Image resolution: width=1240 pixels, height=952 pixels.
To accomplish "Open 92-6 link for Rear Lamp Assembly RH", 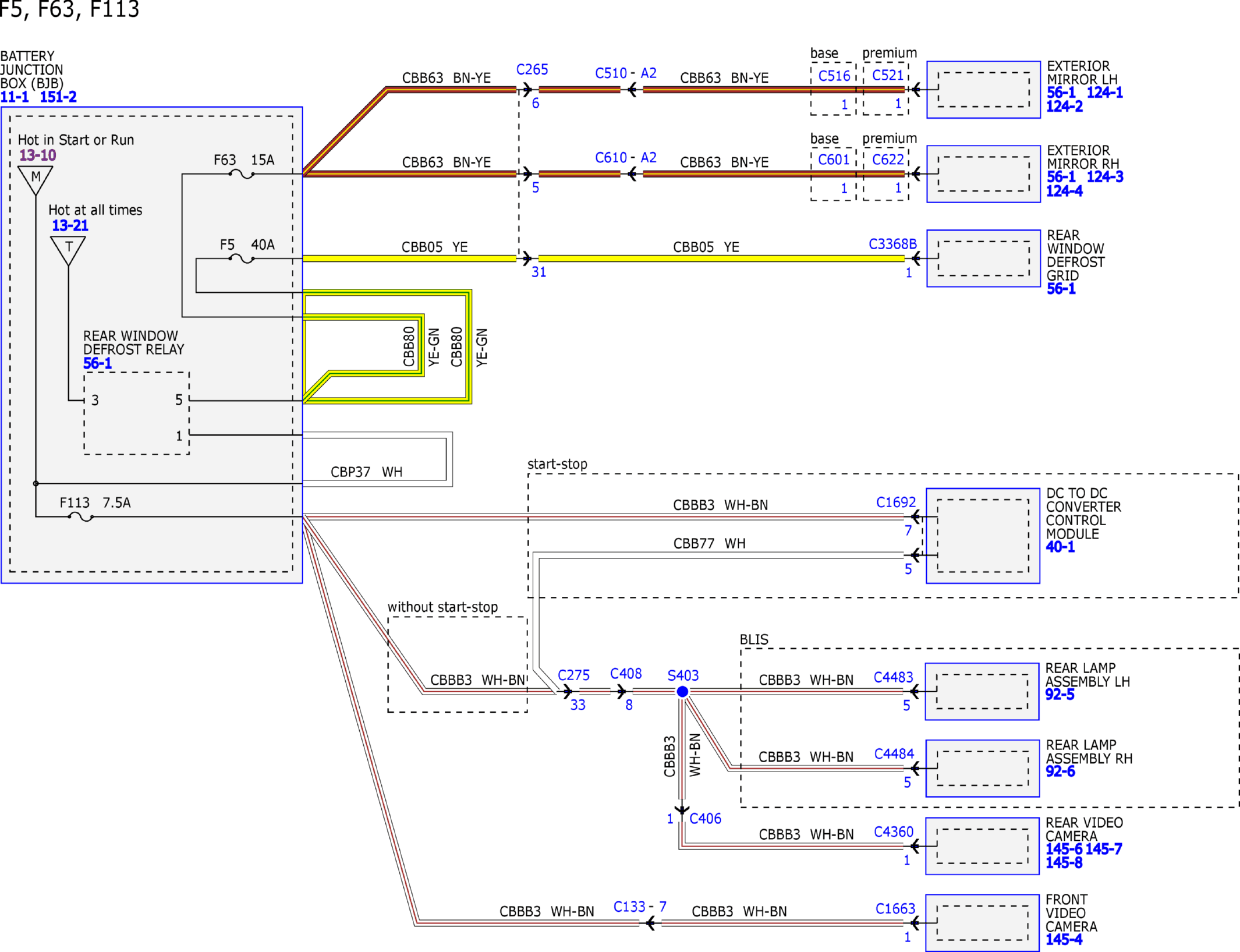I will point(1060,771).
